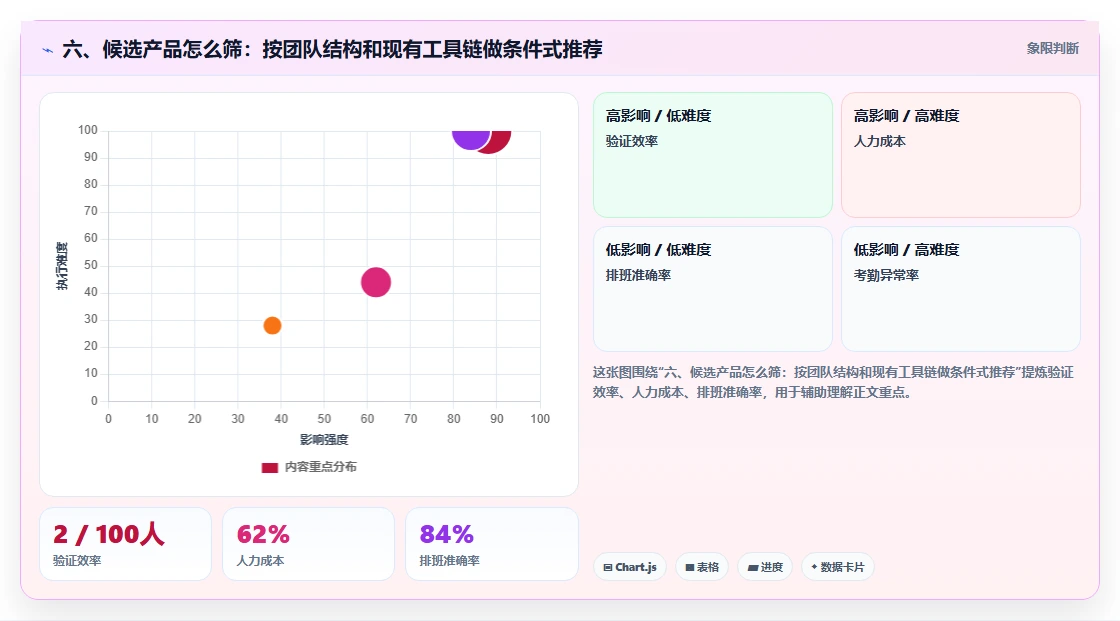Screen dimensions: 1120x621
Task: Click the icon inside the 进度 chip
Action: pyautogui.click(x=753, y=568)
